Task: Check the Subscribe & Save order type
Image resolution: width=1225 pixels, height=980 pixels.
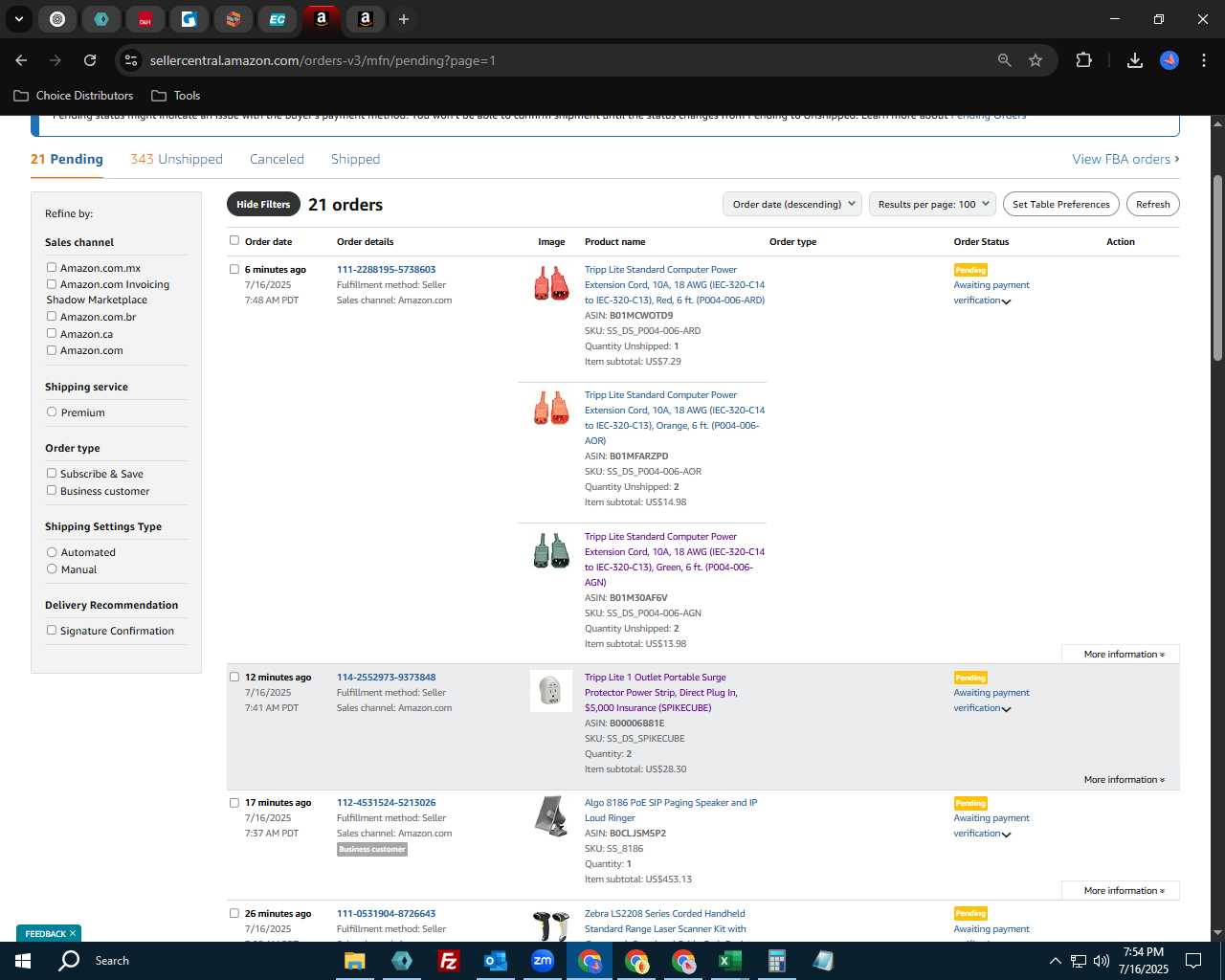Action: tap(52, 473)
